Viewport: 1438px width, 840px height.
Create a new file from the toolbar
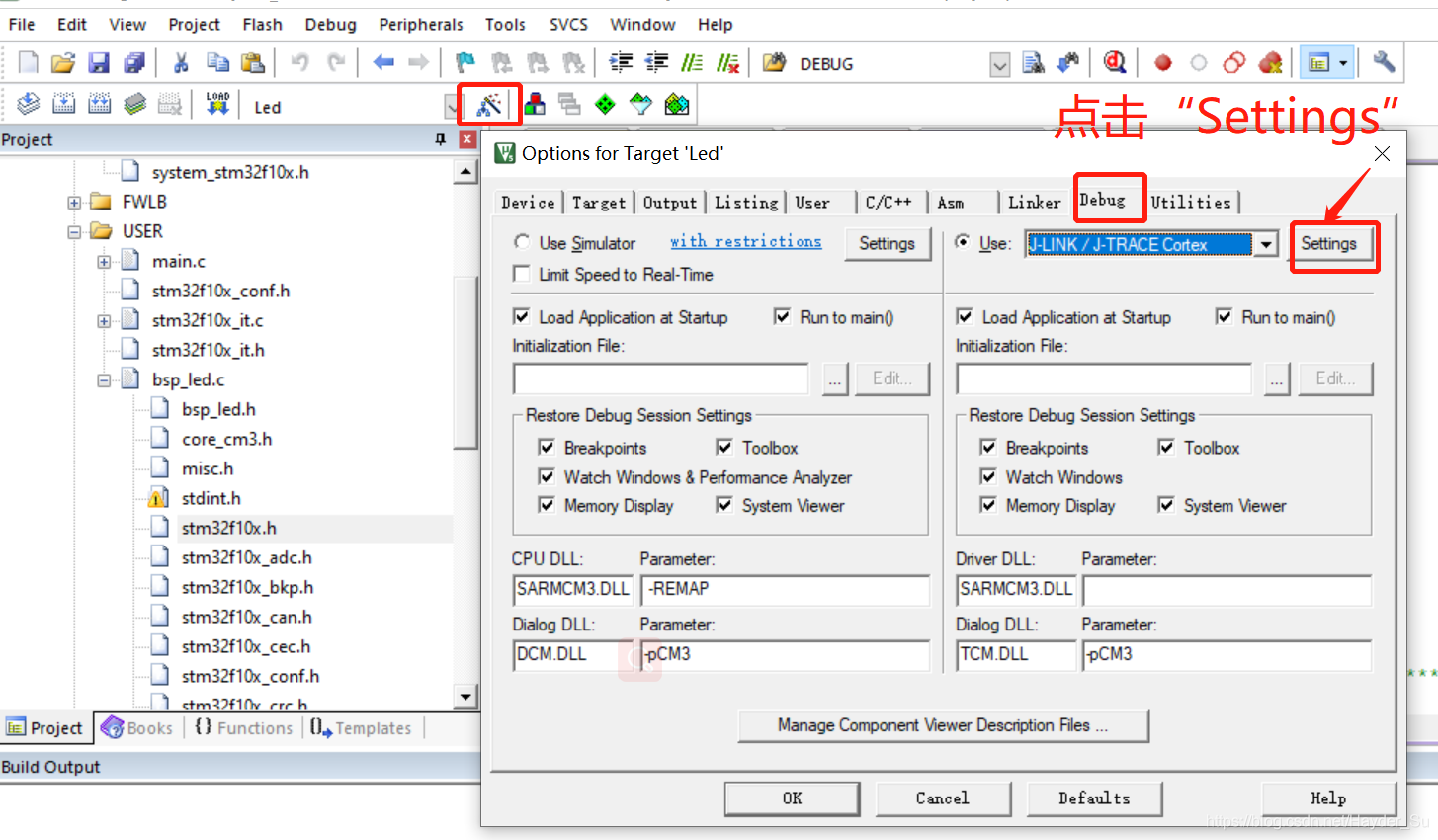pyautogui.click(x=29, y=63)
